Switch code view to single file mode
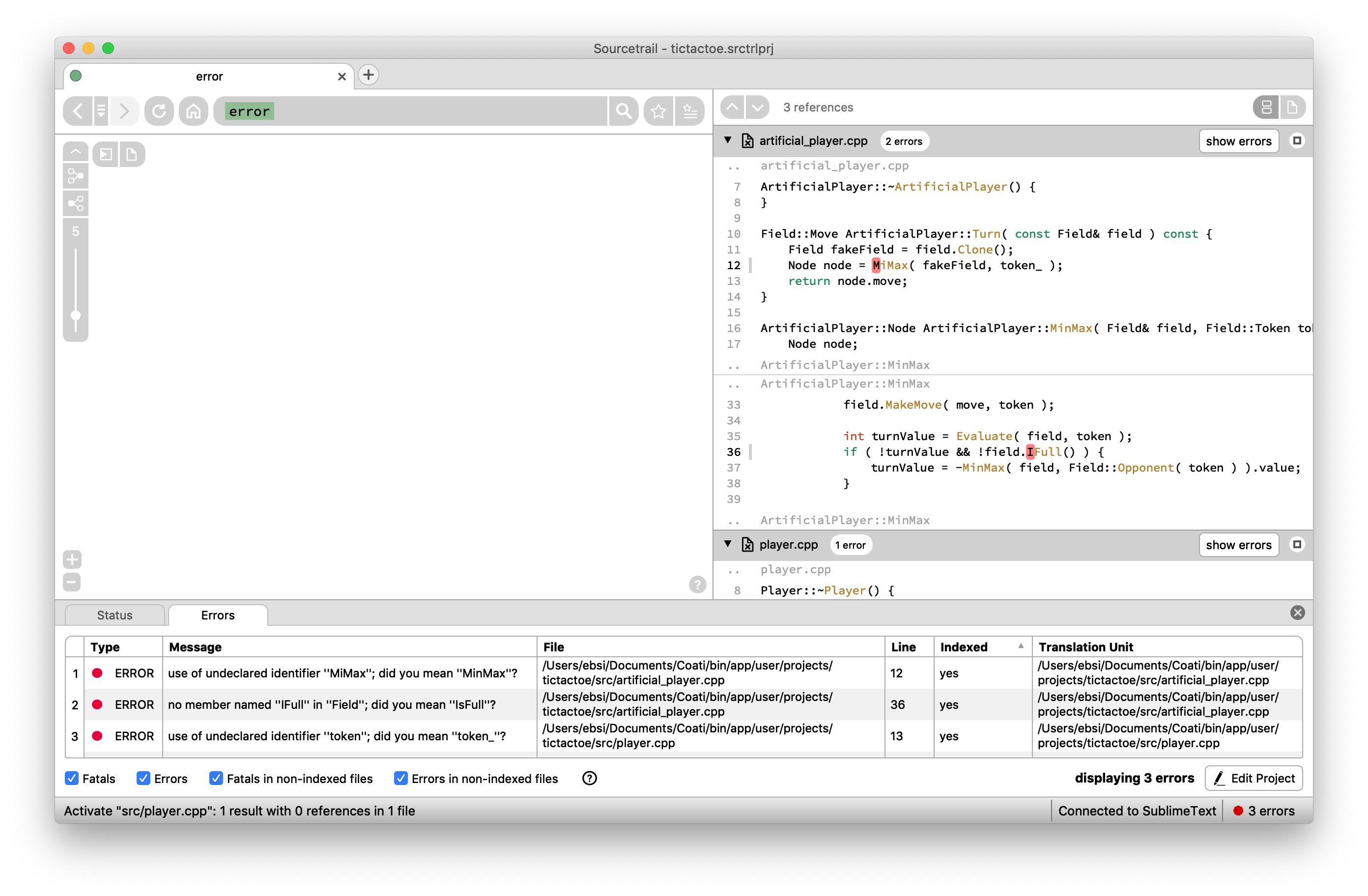This screenshot has width=1368, height=896. tap(1292, 107)
